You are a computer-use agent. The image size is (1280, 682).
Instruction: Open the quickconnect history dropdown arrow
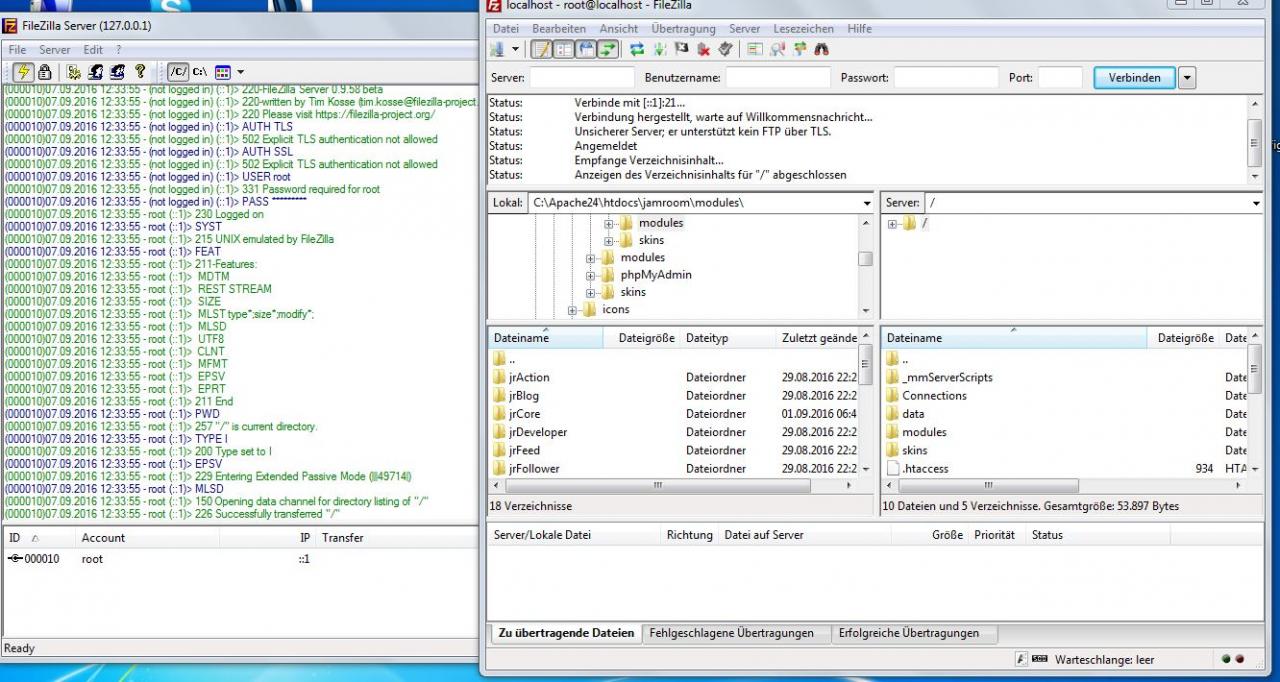1187,77
